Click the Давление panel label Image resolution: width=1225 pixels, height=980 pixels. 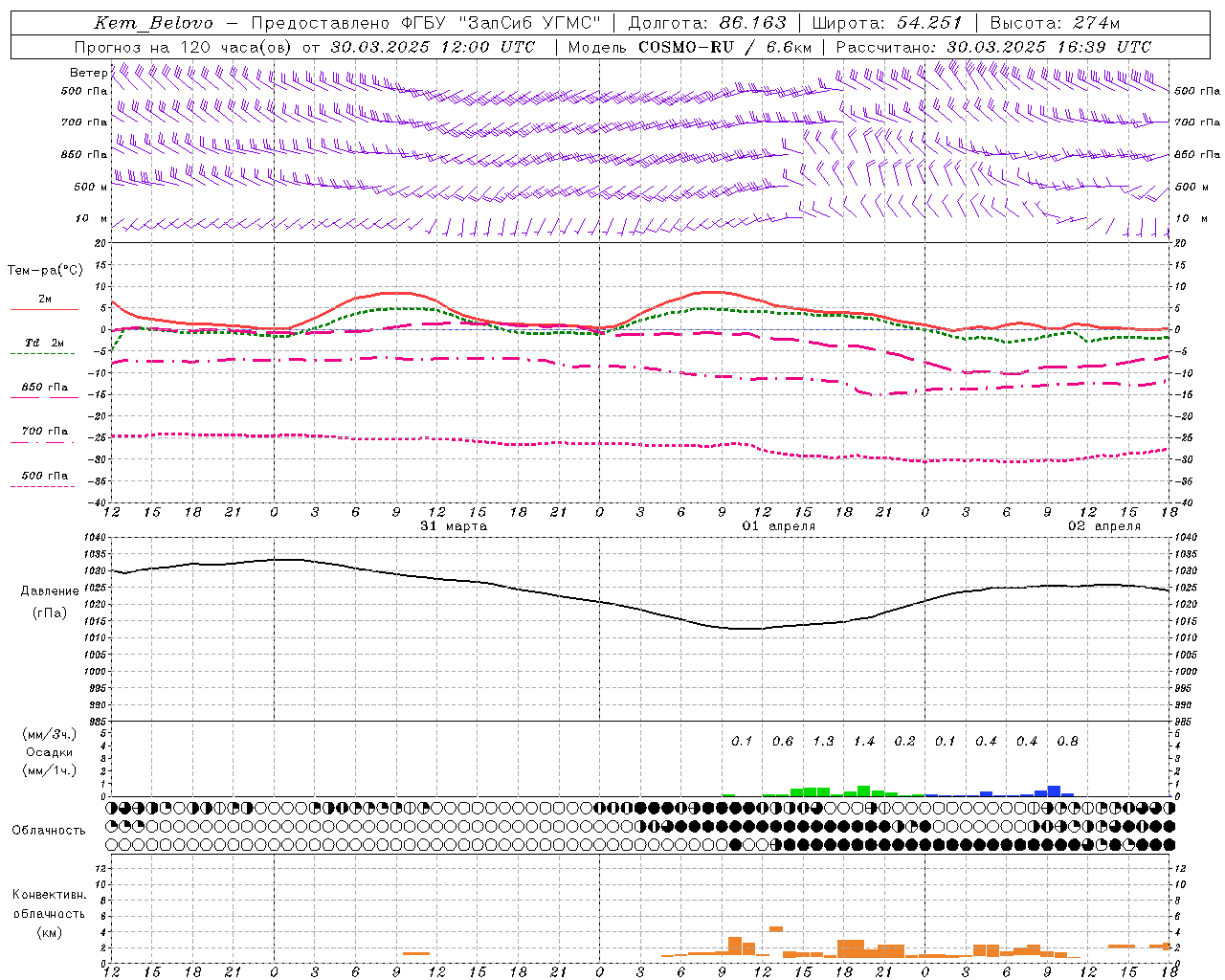[x=50, y=591]
